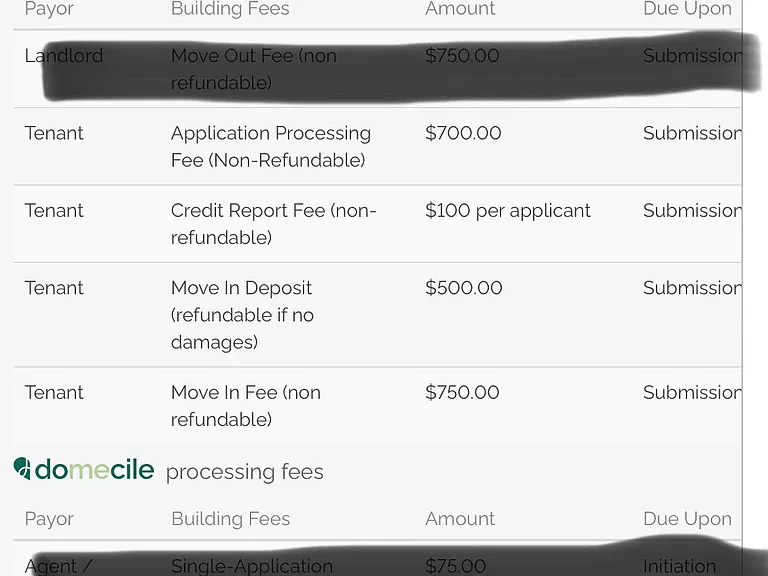
Task: Click the redacted Move Out Fee text
Action: (x=254, y=69)
